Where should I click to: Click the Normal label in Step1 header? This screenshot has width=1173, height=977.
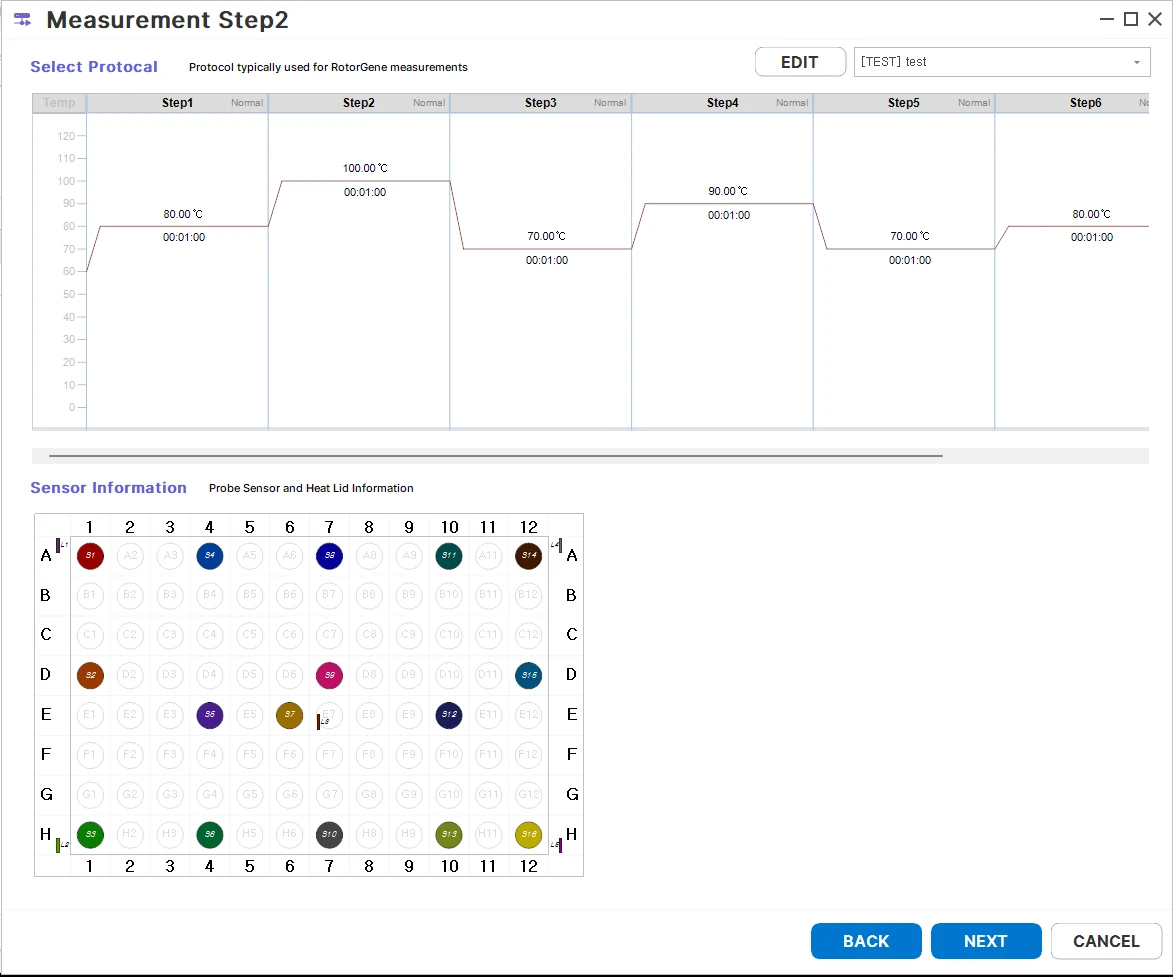pyautogui.click(x=247, y=103)
